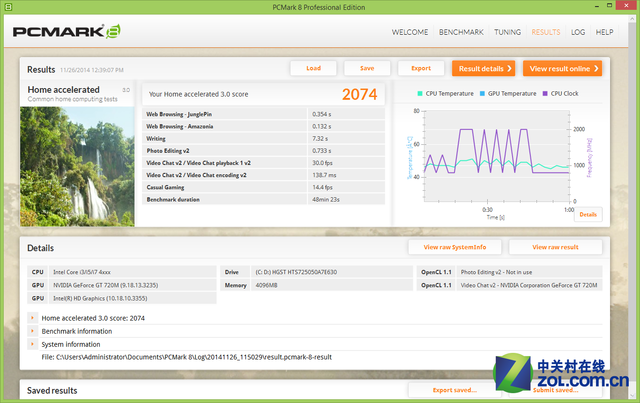Select the Web Browsing - Amazonia row

pyautogui.click(x=263, y=126)
